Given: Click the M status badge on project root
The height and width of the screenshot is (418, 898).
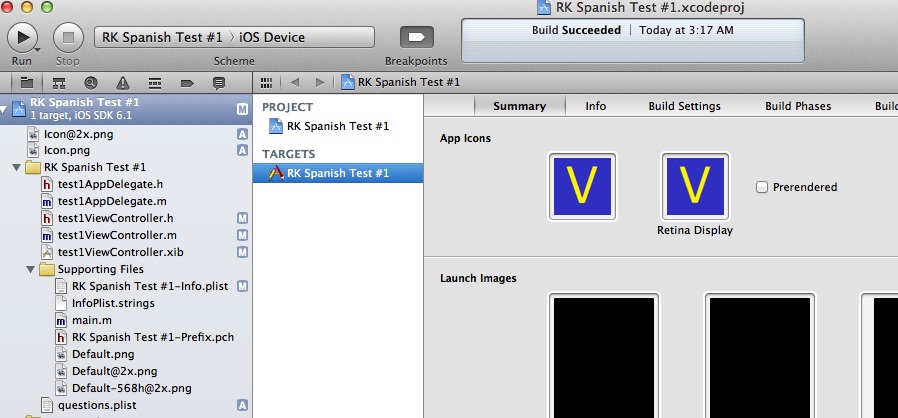Looking at the screenshot, I should [242, 109].
